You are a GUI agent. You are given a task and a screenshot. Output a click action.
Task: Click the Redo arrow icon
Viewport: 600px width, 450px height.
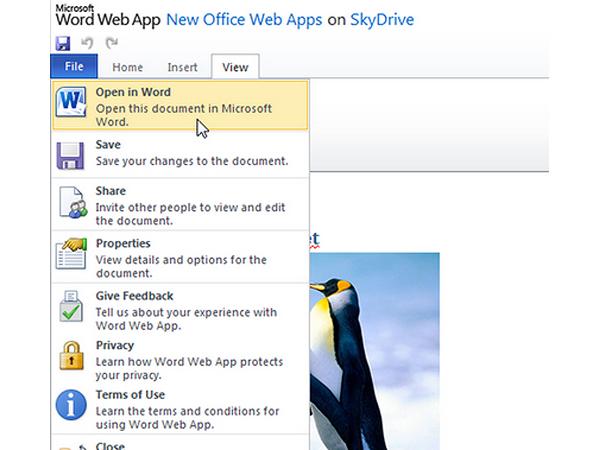[112, 43]
